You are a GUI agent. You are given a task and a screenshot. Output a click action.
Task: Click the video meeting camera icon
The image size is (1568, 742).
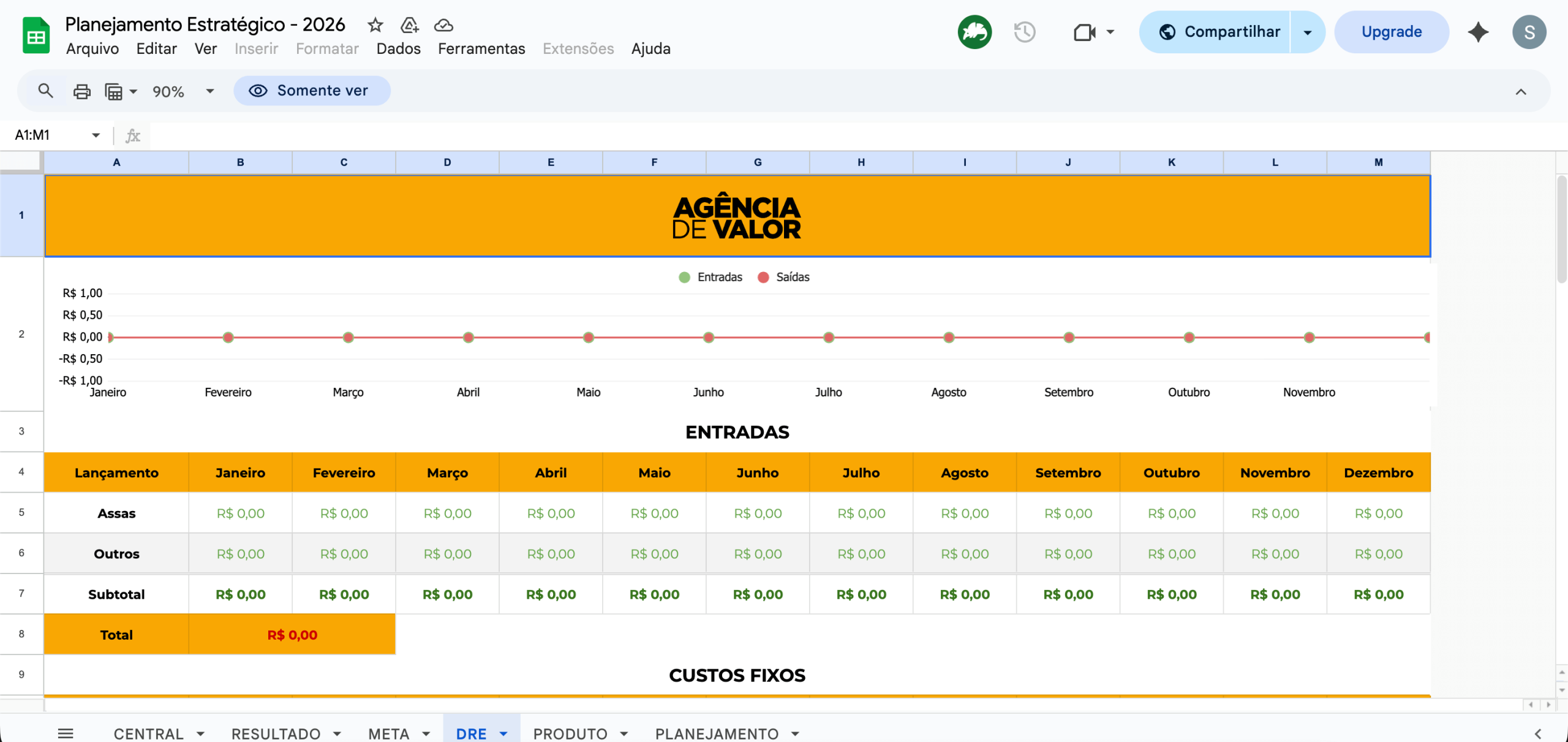pos(1084,32)
